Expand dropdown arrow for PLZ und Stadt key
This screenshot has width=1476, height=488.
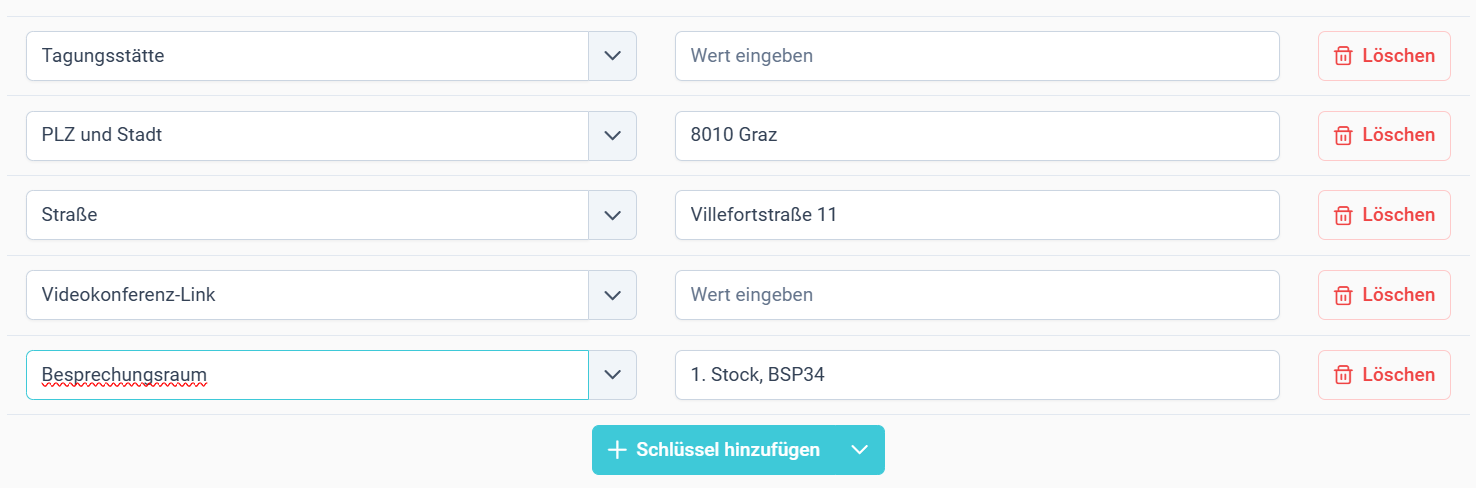tap(613, 136)
